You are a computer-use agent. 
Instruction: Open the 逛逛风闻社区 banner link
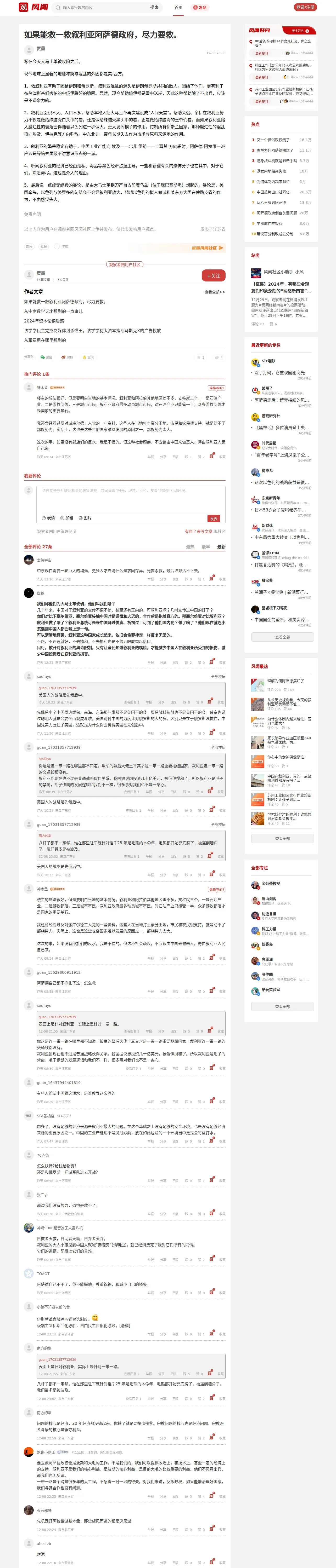click(x=207, y=248)
